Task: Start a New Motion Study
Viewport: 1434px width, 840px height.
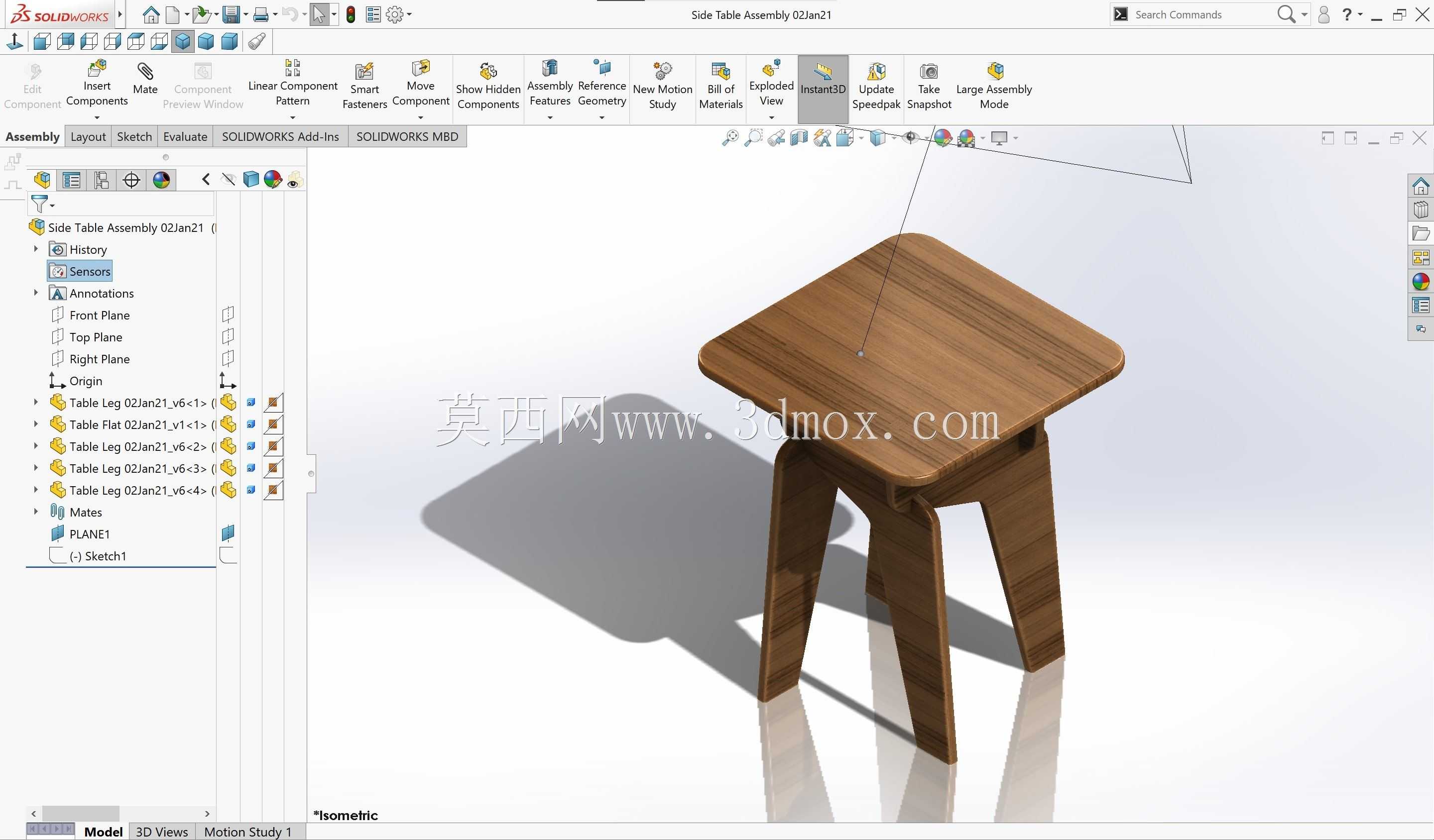Action: click(662, 87)
